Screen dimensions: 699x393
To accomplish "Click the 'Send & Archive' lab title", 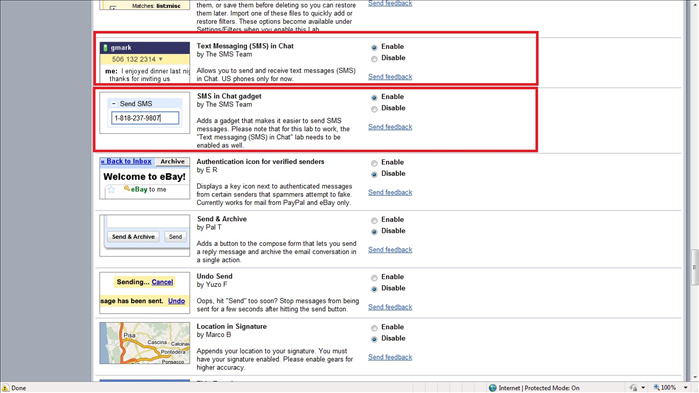I will (x=222, y=219).
